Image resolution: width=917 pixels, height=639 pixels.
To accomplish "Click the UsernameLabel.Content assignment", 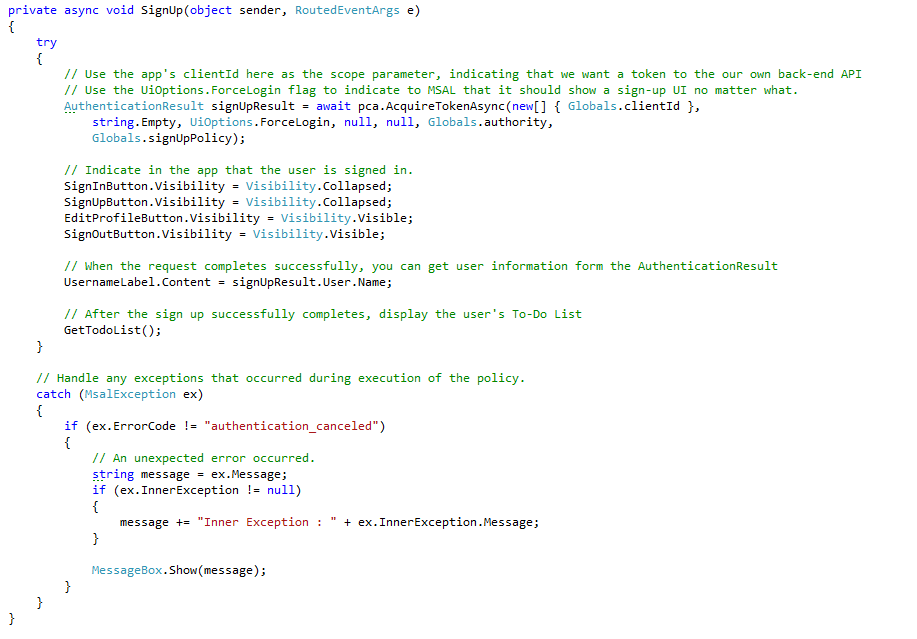I will [228, 282].
